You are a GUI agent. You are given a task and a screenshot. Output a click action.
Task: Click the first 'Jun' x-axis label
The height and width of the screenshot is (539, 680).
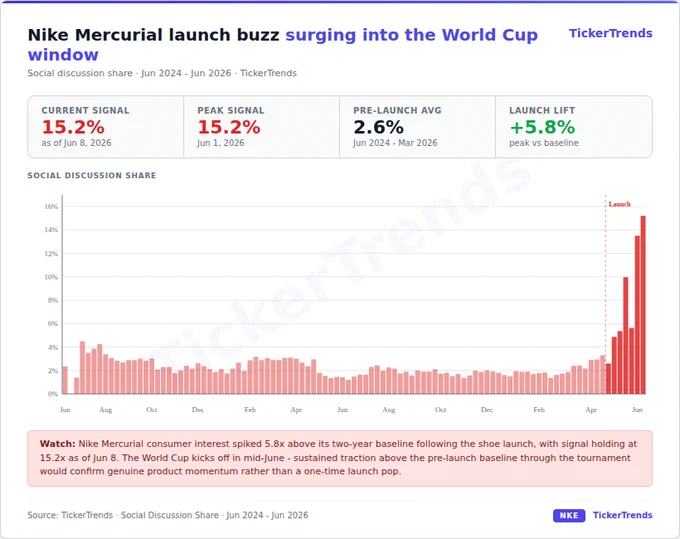(65, 409)
